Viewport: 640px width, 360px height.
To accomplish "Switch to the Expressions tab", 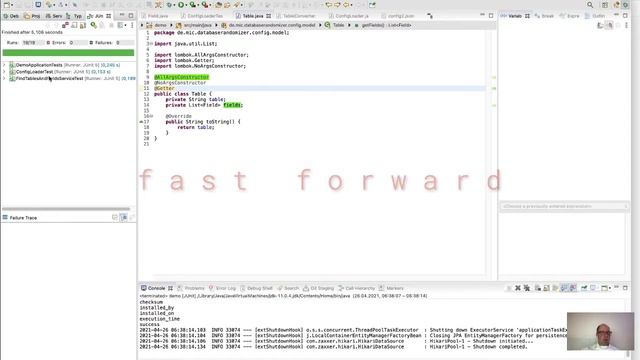I will (x=570, y=16).
